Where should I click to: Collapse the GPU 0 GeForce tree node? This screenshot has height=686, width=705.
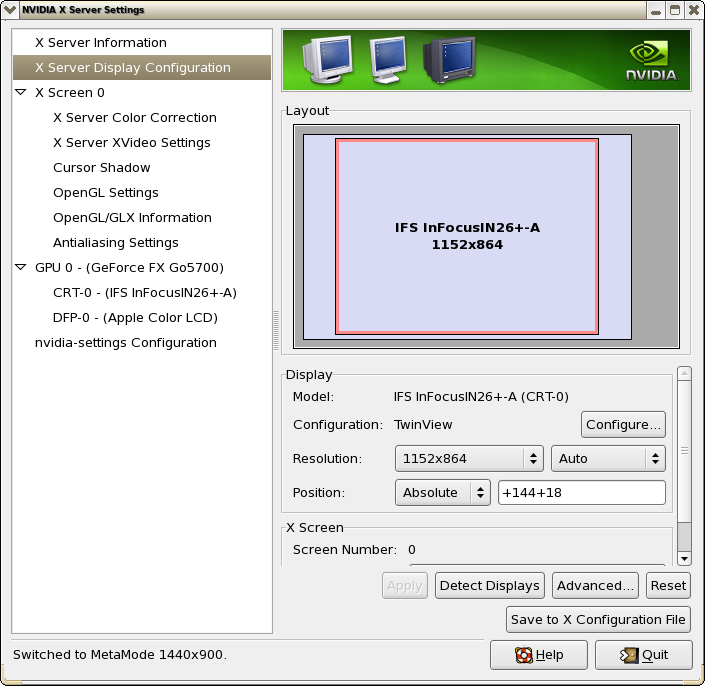[21, 267]
